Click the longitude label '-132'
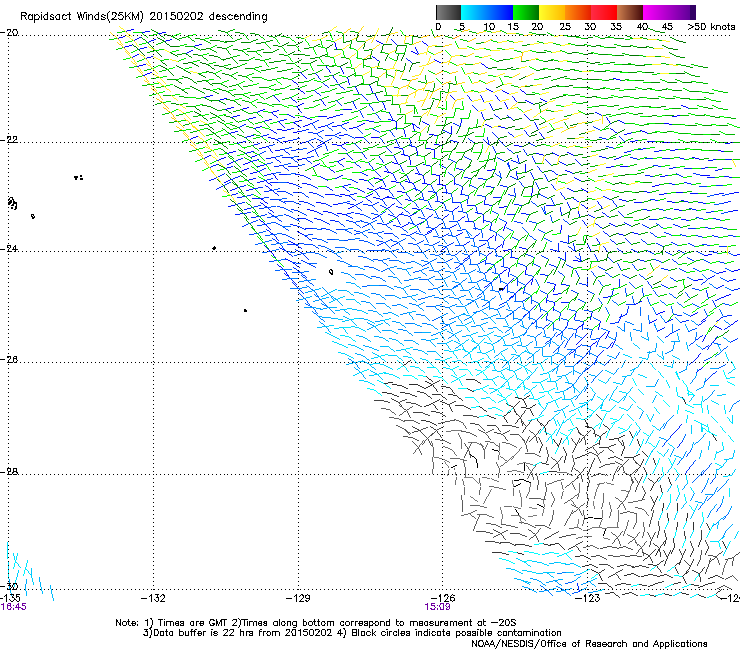Viewport: 740px width, 650px height. (x=153, y=598)
